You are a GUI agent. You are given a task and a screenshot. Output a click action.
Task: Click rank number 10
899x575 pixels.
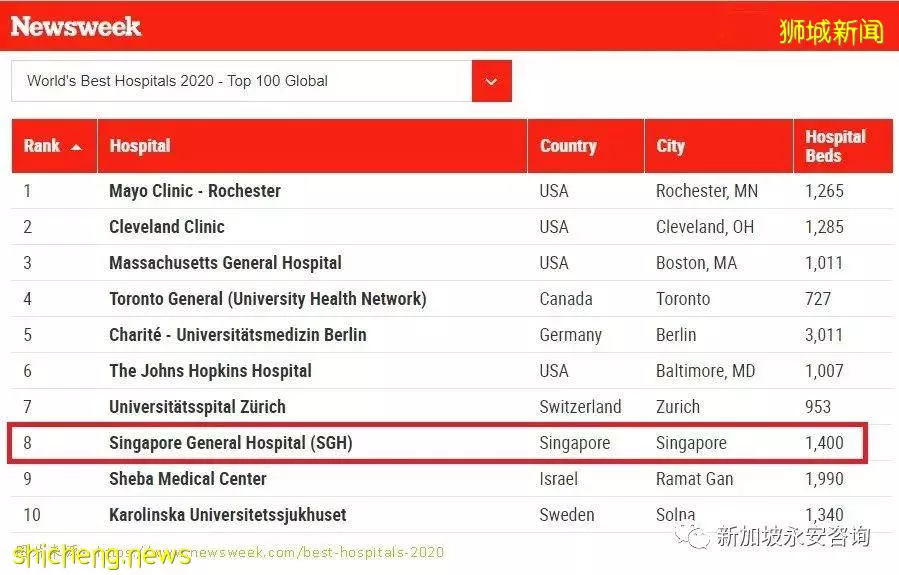pyautogui.click(x=32, y=515)
